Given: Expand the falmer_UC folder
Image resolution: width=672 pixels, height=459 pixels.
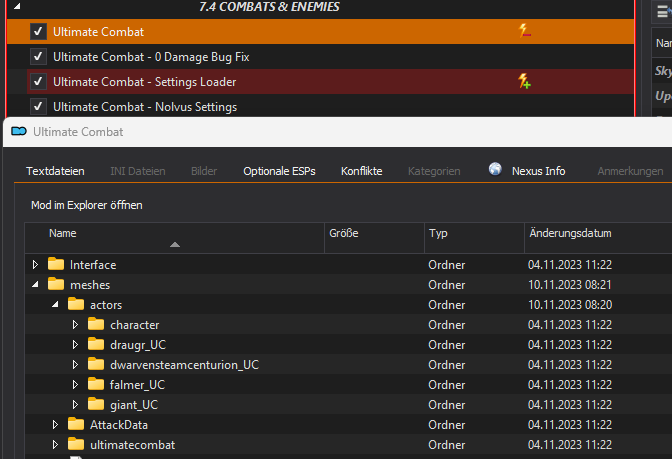Looking at the screenshot, I should click(75, 384).
